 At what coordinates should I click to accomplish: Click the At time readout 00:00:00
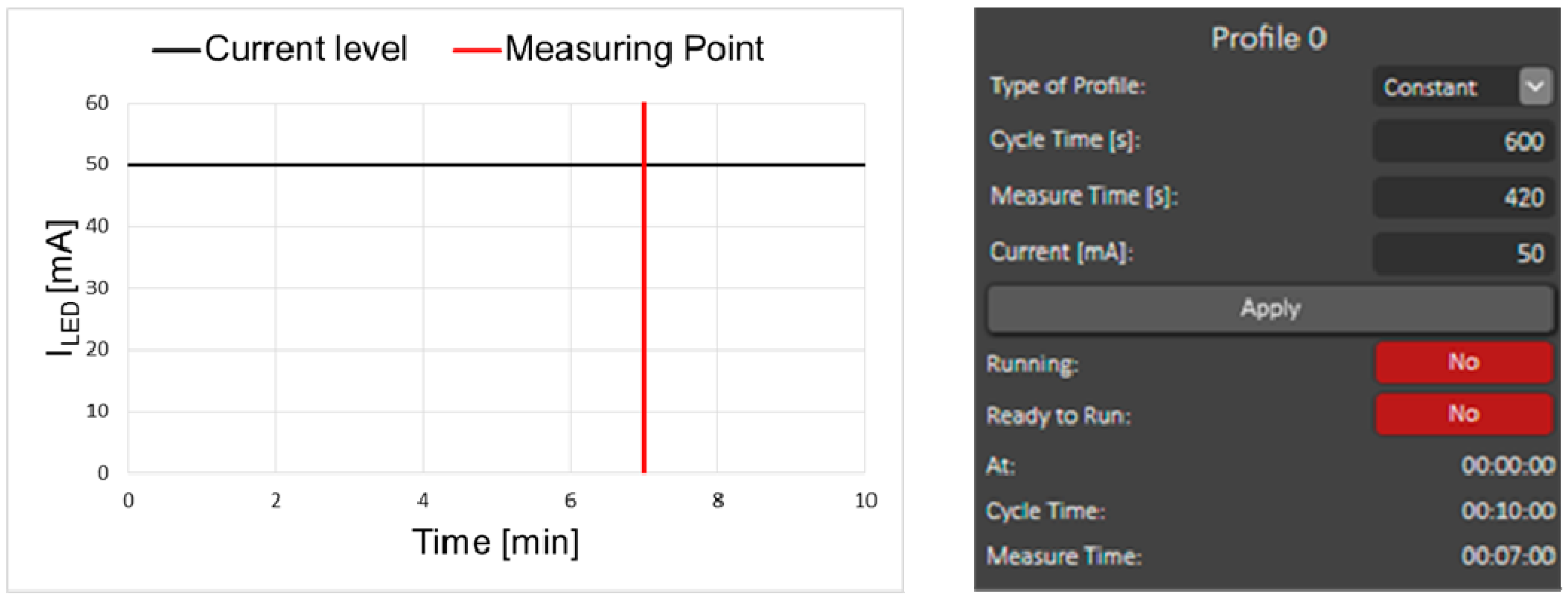(x=1508, y=466)
